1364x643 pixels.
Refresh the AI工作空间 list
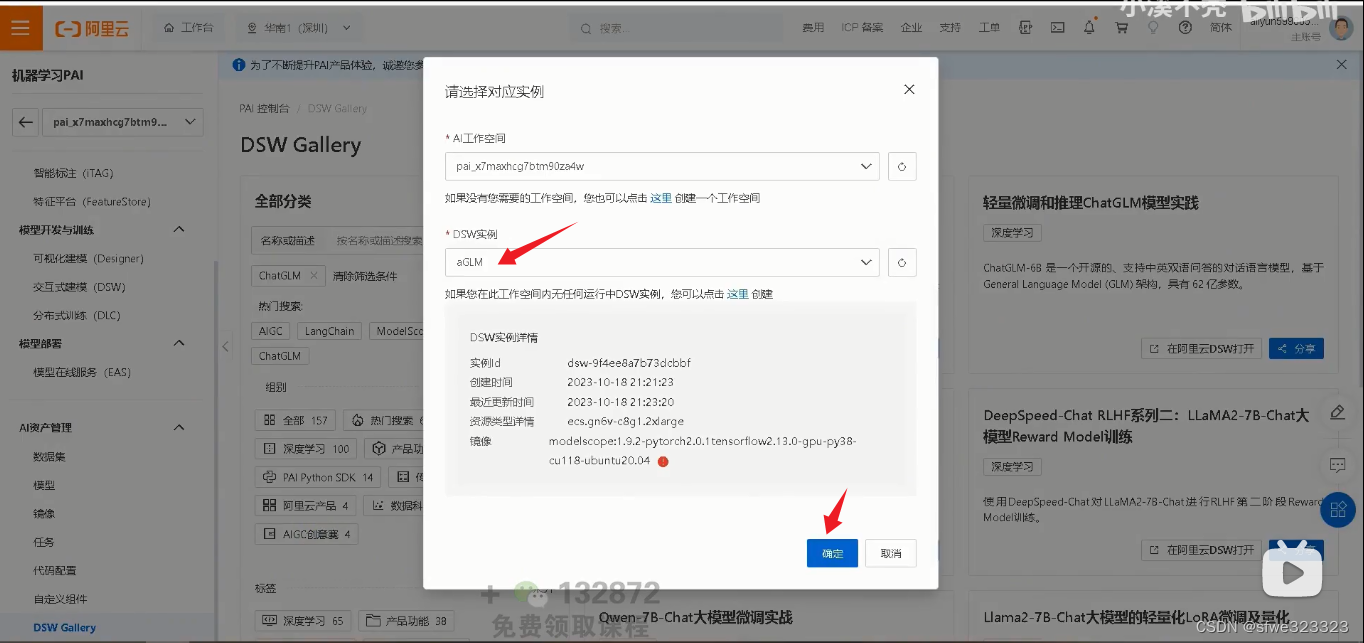pos(902,166)
